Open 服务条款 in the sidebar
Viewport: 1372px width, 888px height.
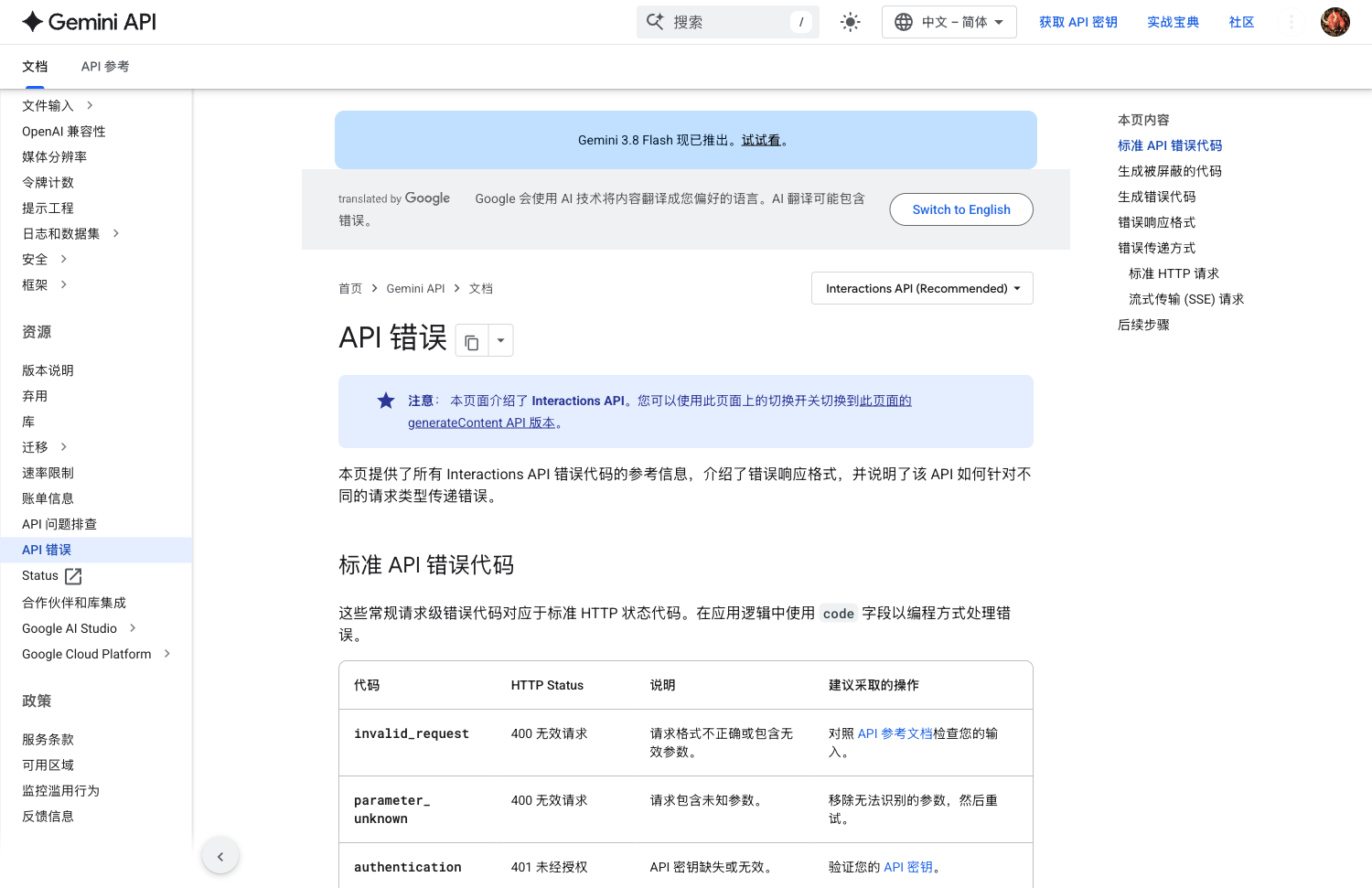pyautogui.click(x=48, y=740)
